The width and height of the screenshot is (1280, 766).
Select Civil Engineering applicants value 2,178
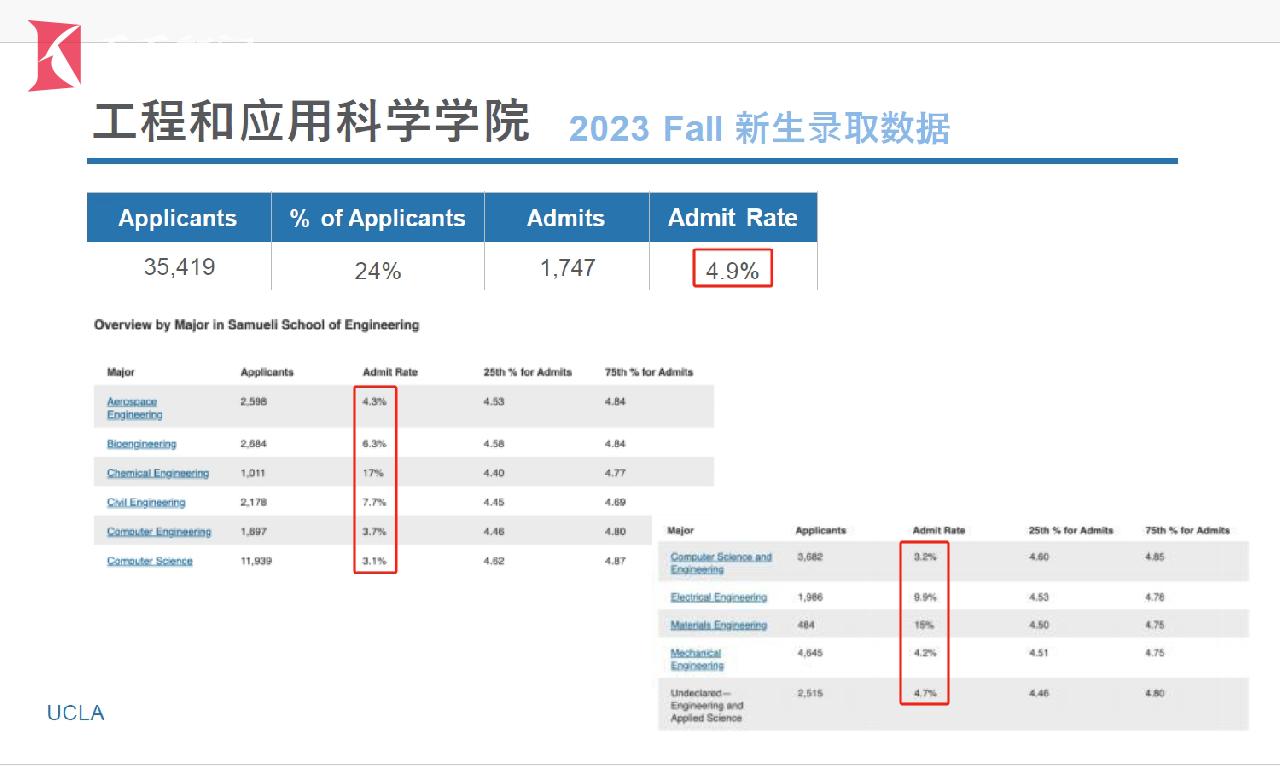[254, 502]
